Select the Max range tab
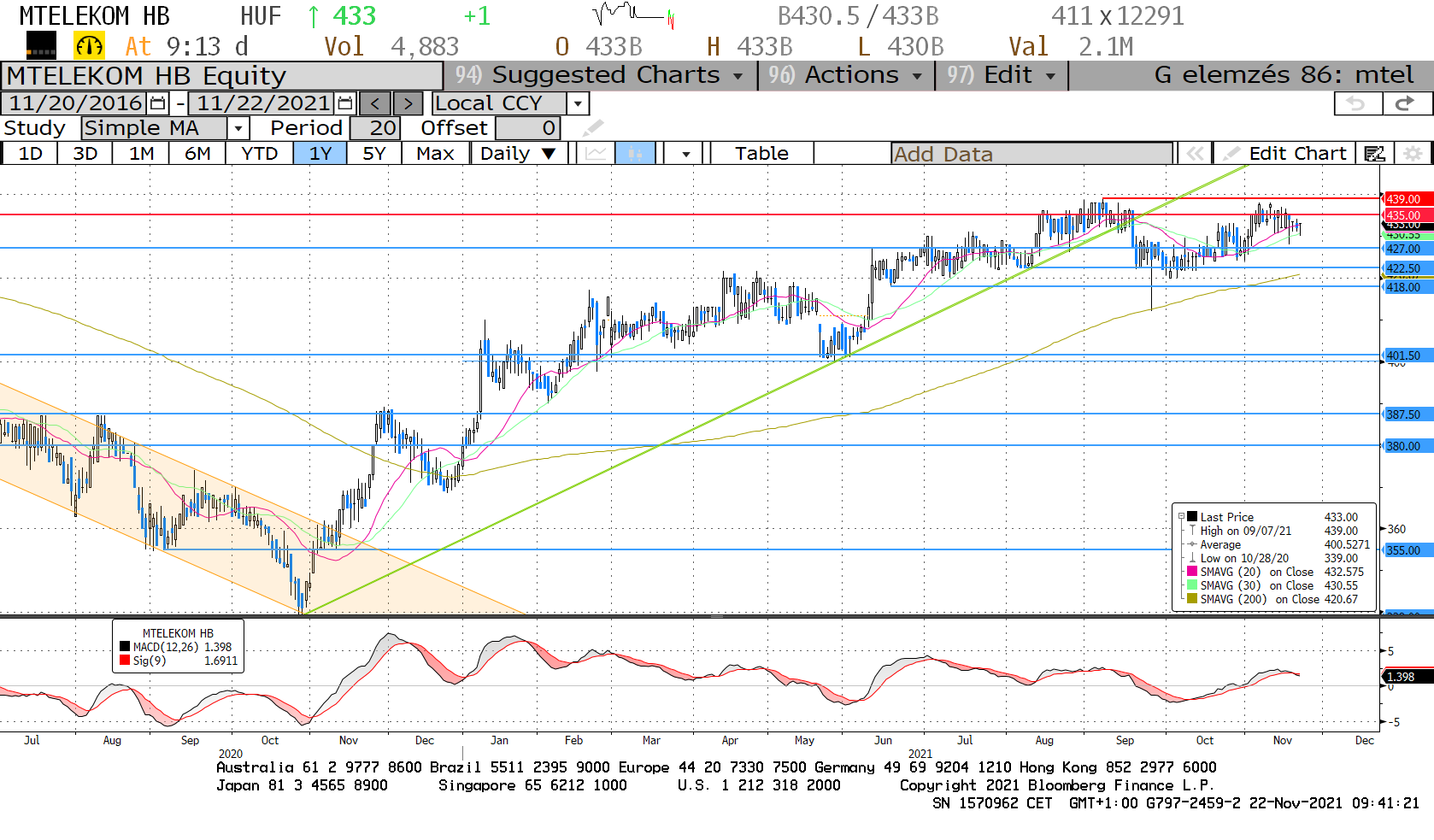 pos(435,154)
